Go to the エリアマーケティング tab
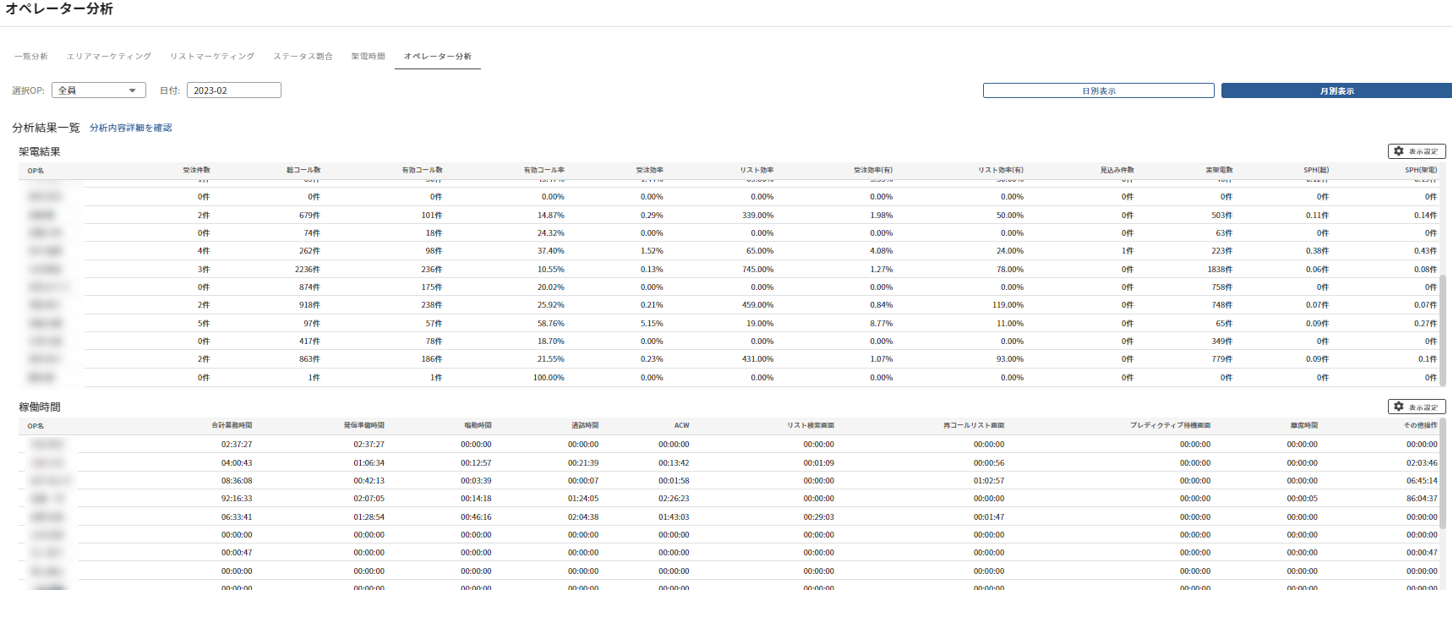This screenshot has width=1452, height=635. point(109,57)
